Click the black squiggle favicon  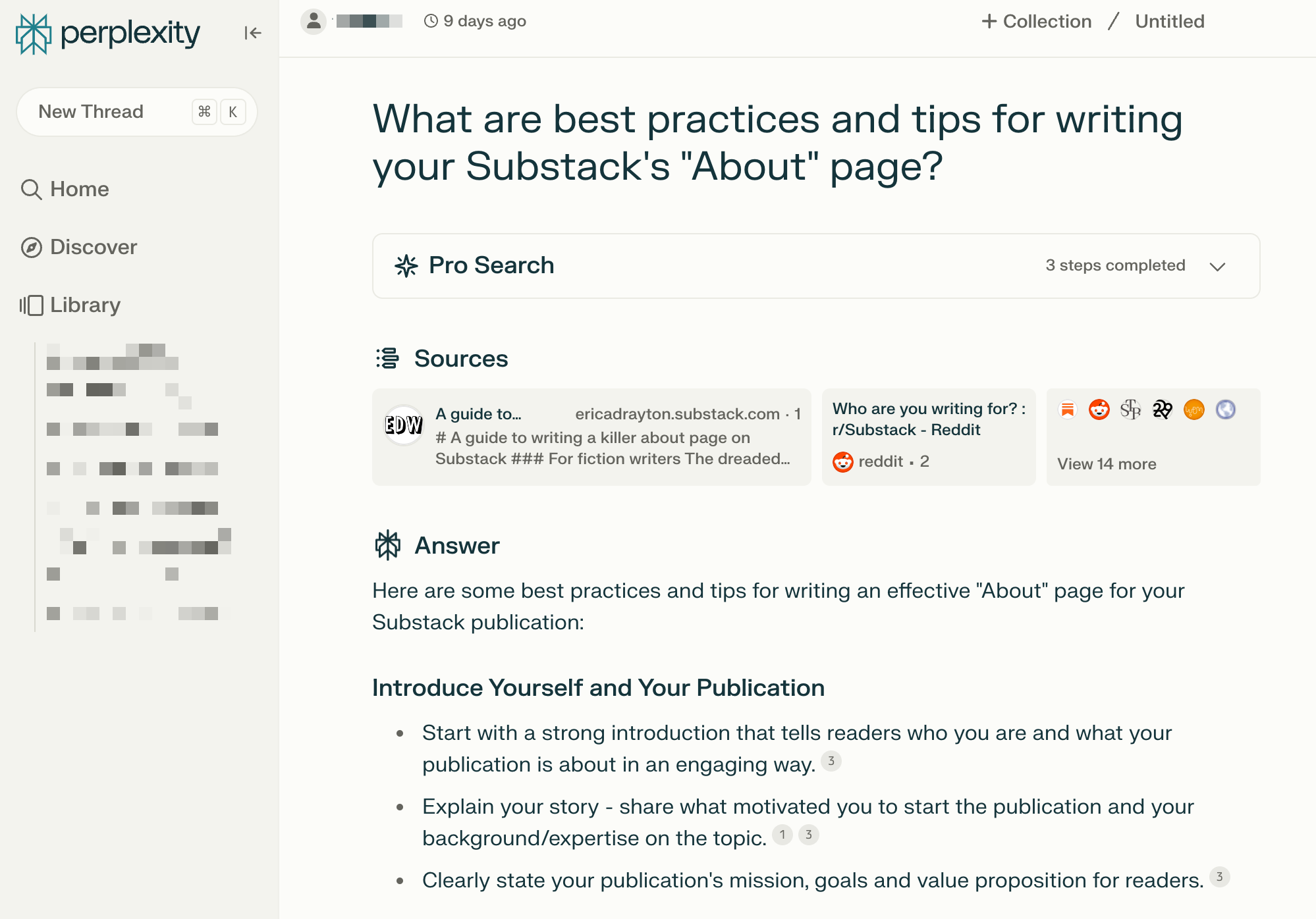pyautogui.click(x=1163, y=409)
